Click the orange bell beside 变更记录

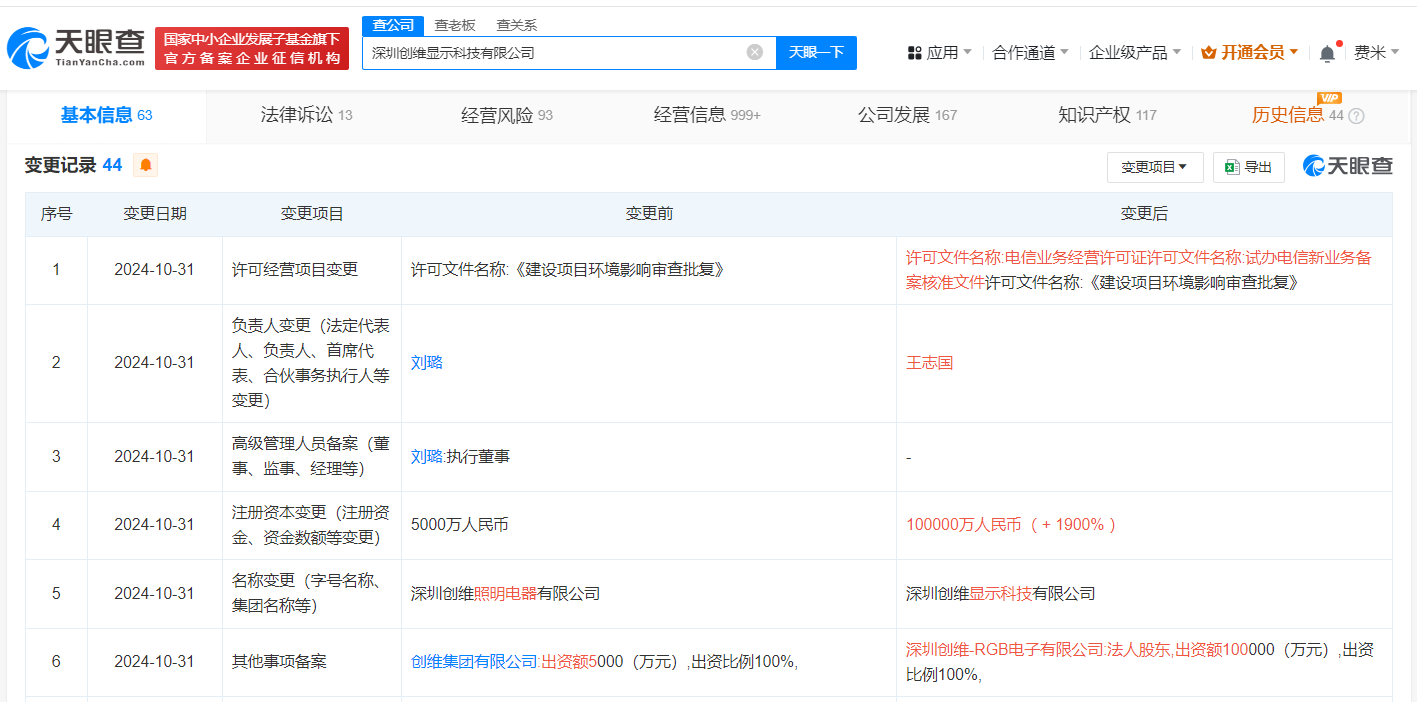(146, 165)
